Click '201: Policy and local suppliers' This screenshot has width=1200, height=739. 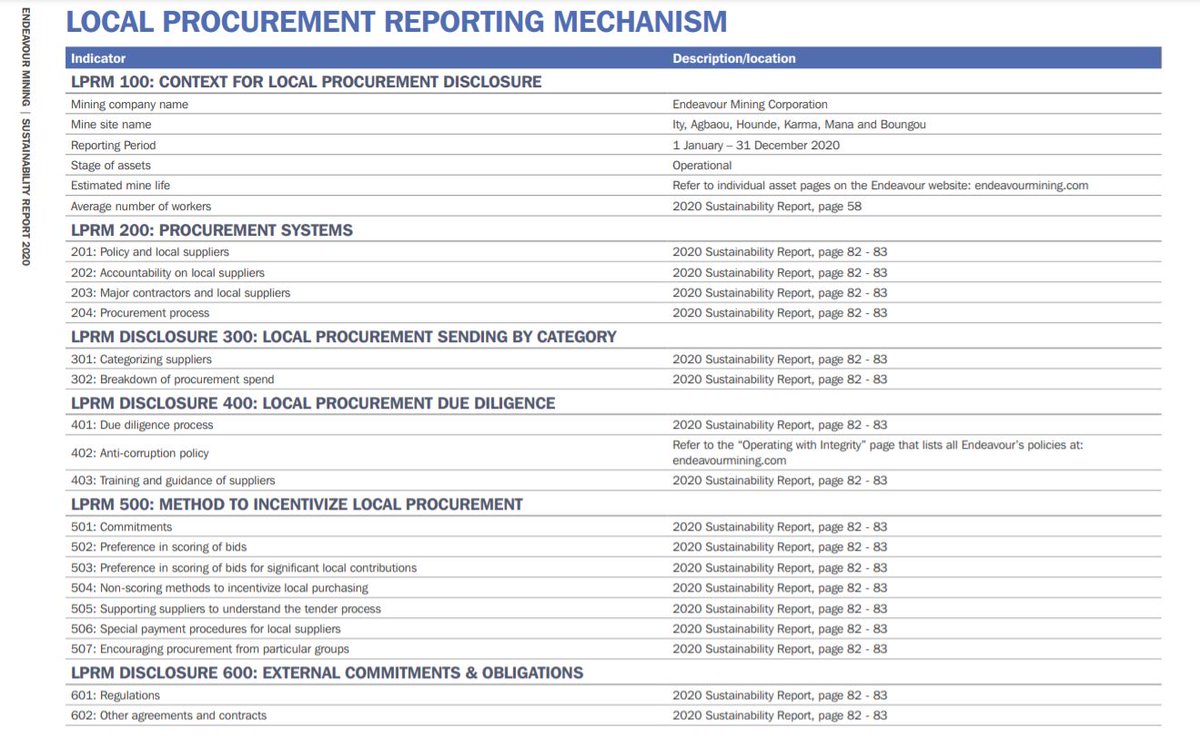click(150, 252)
